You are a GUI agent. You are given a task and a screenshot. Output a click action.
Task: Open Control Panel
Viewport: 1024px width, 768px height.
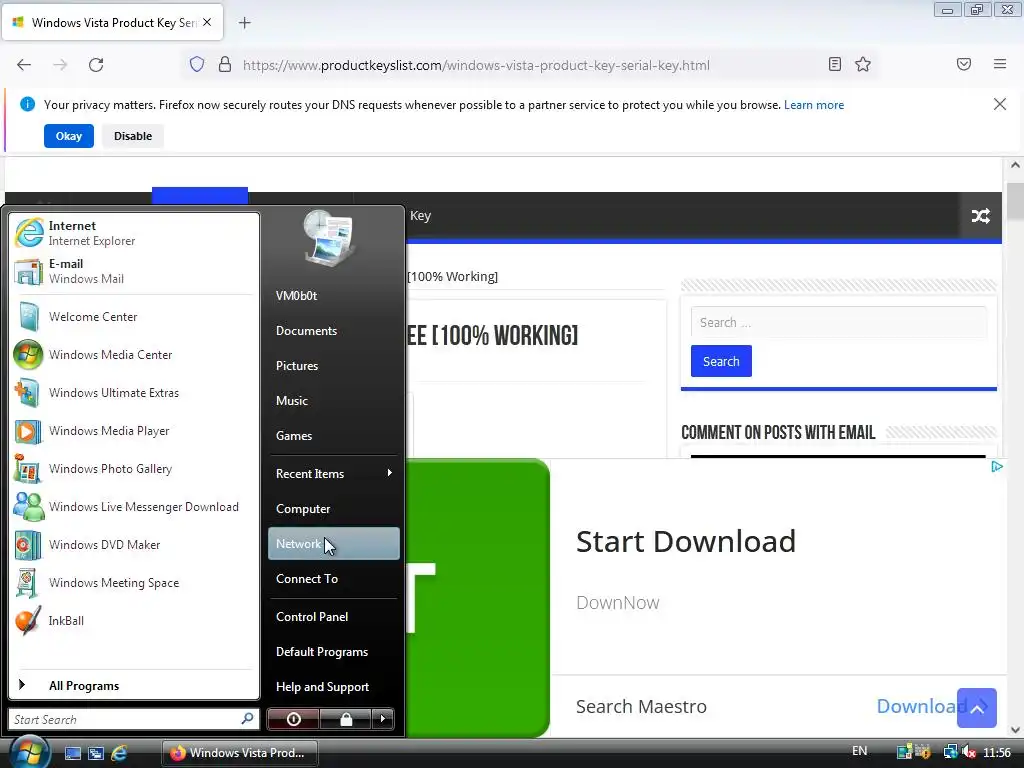click(x=333, y=616)
